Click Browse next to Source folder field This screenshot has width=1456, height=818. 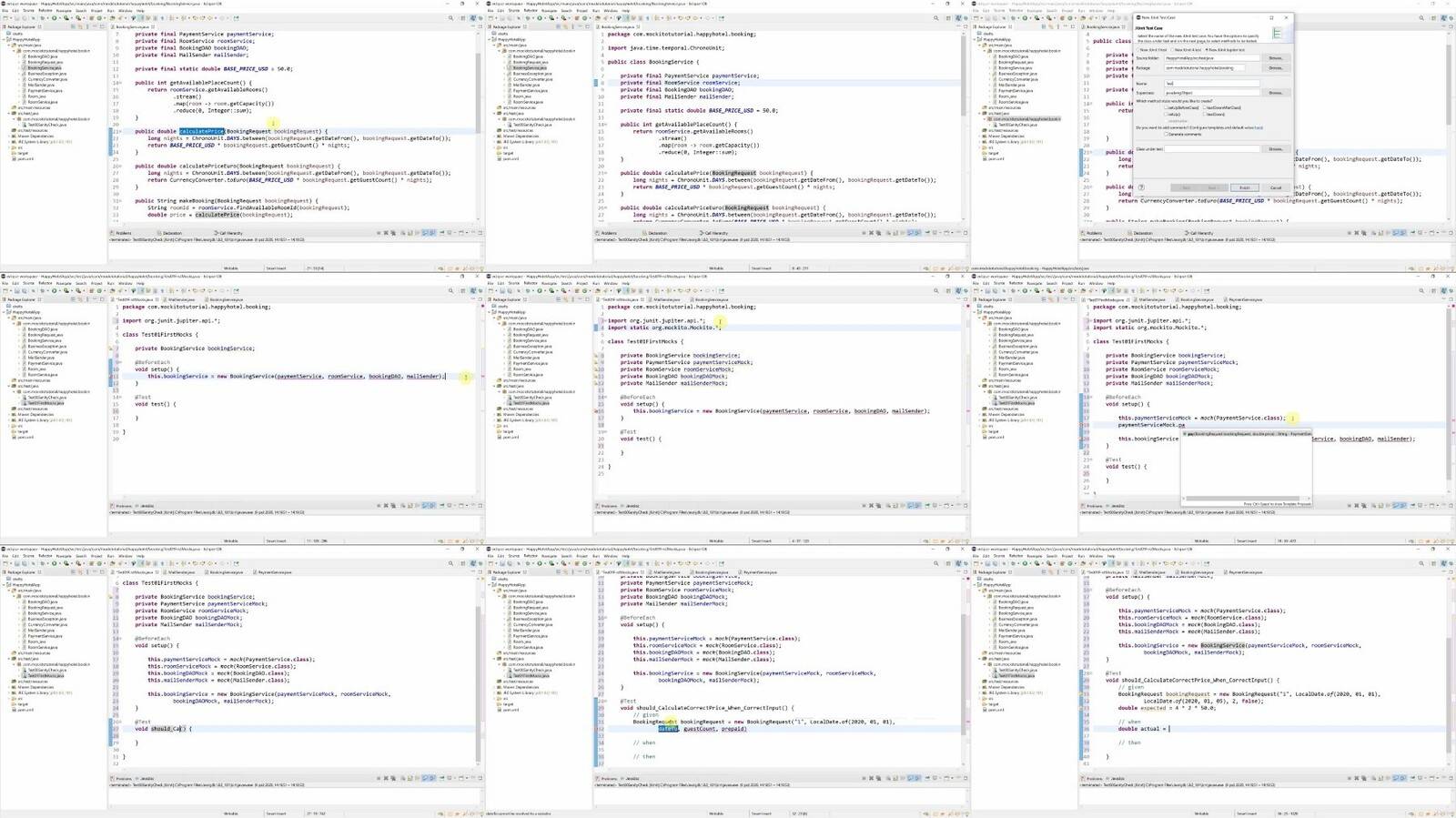click(x=1276, y=58)
